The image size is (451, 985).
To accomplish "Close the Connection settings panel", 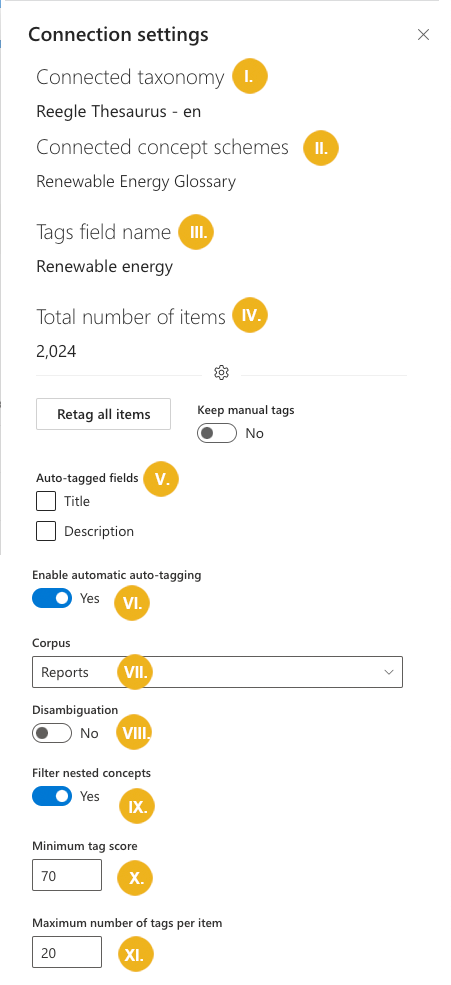I will tap(423, 35).
